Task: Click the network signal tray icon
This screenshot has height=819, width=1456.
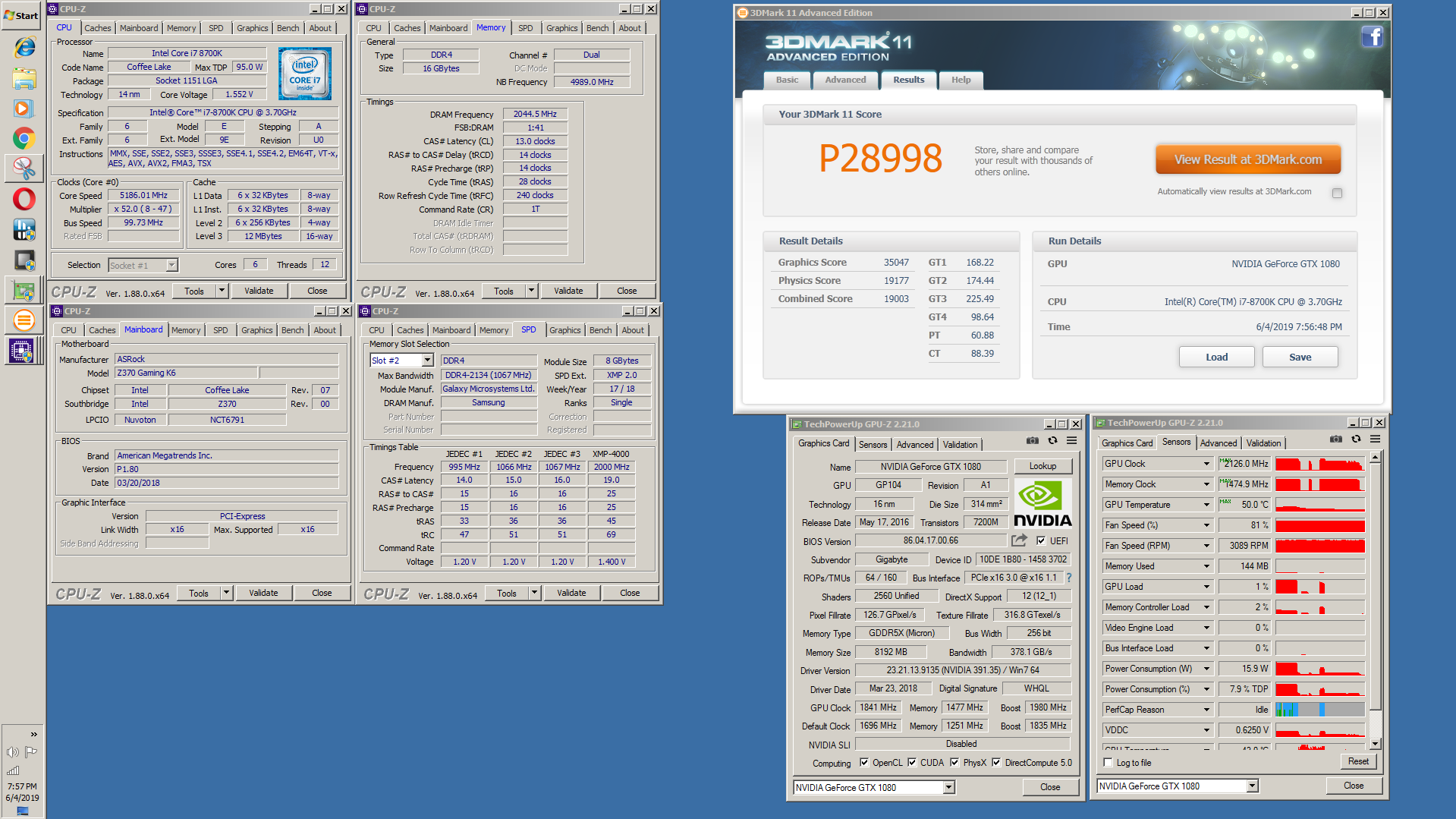Action: click(13, 770)
